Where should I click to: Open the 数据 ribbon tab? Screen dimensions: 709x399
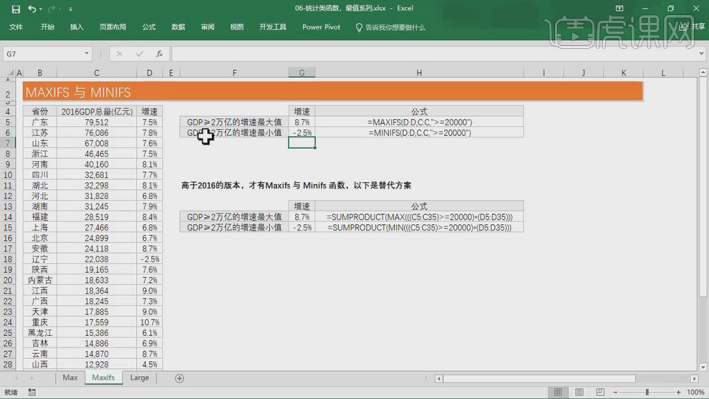click(x=178, y=27)
